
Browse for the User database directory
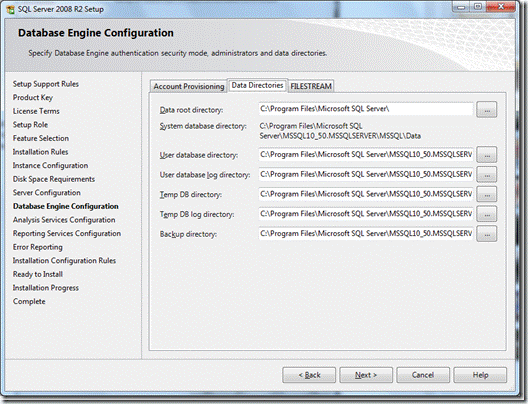pyautogui.click(x=487, y=155)
